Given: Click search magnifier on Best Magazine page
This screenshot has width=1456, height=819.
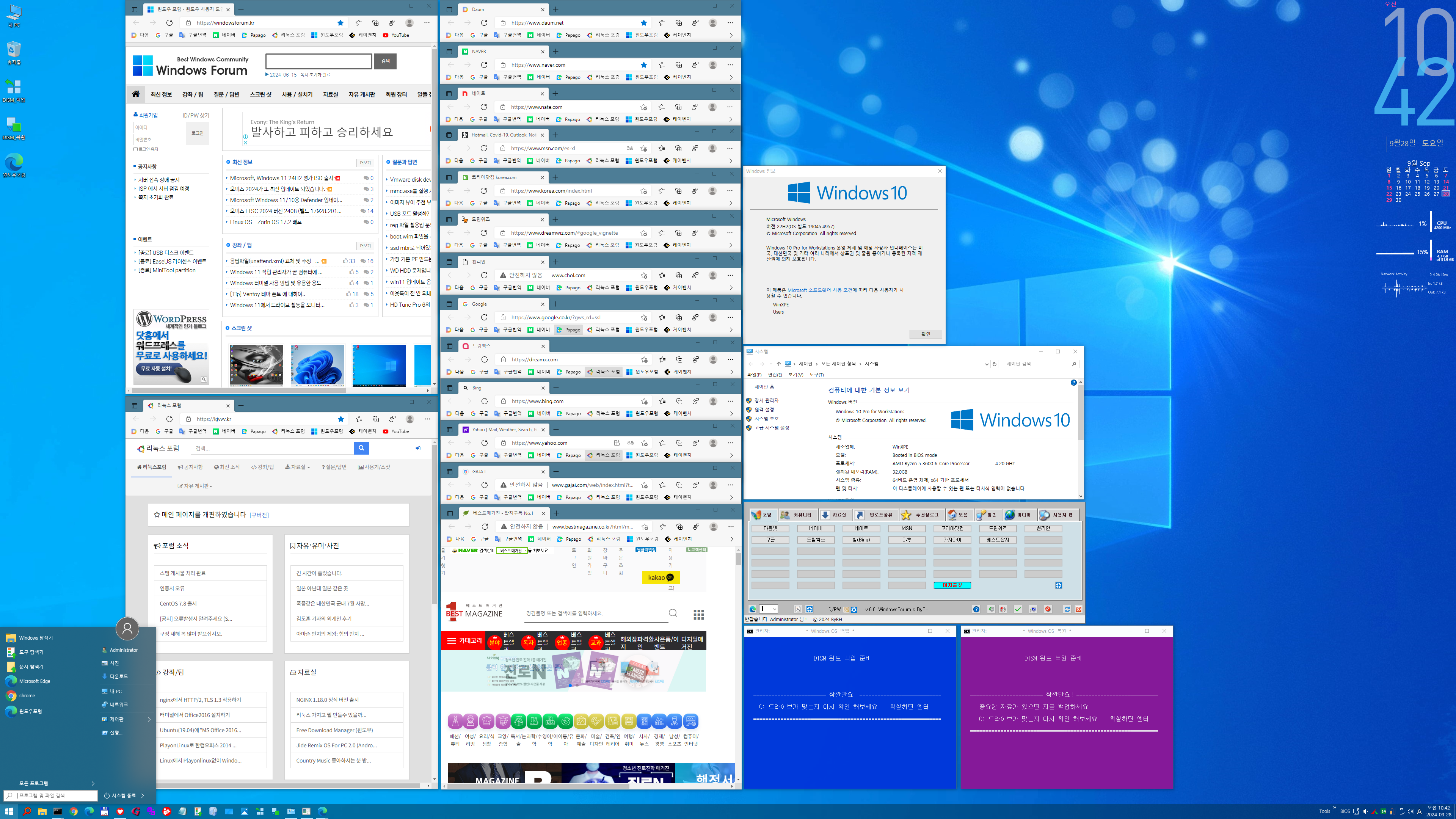Looking at the screenshot, I should [x=673, y=613].
